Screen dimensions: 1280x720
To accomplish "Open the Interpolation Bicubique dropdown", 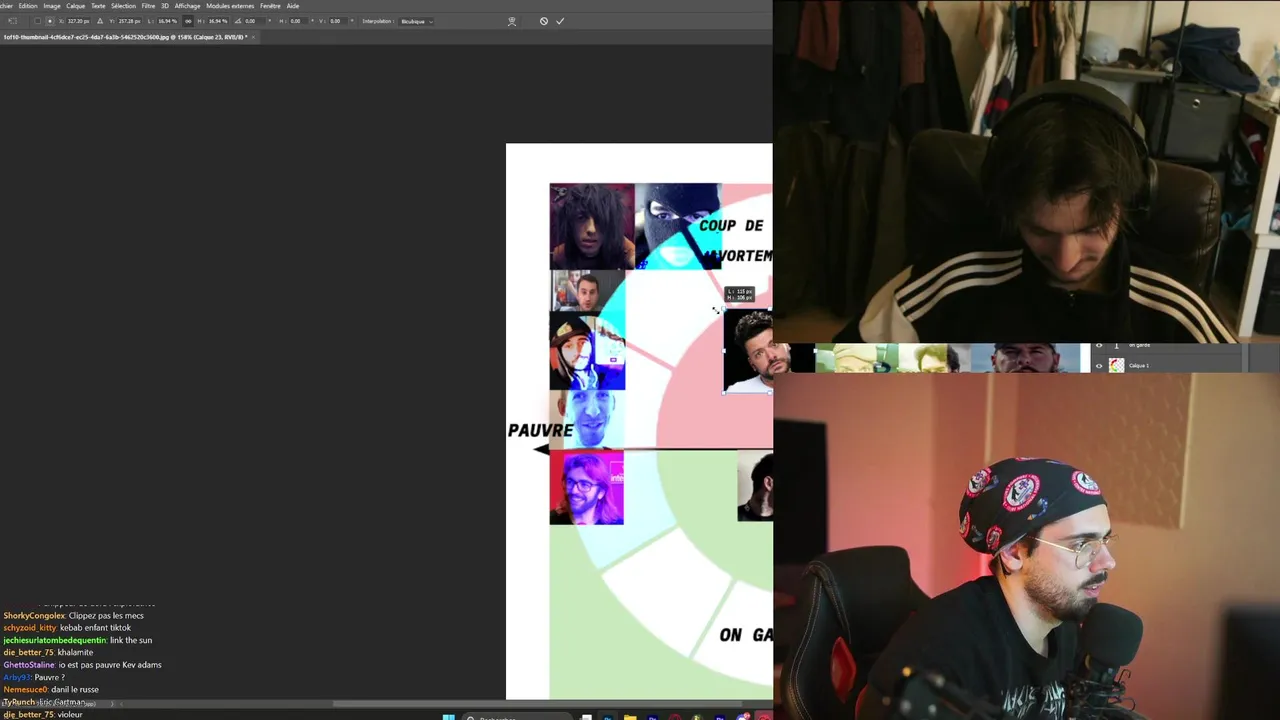I will pos(416,21).
